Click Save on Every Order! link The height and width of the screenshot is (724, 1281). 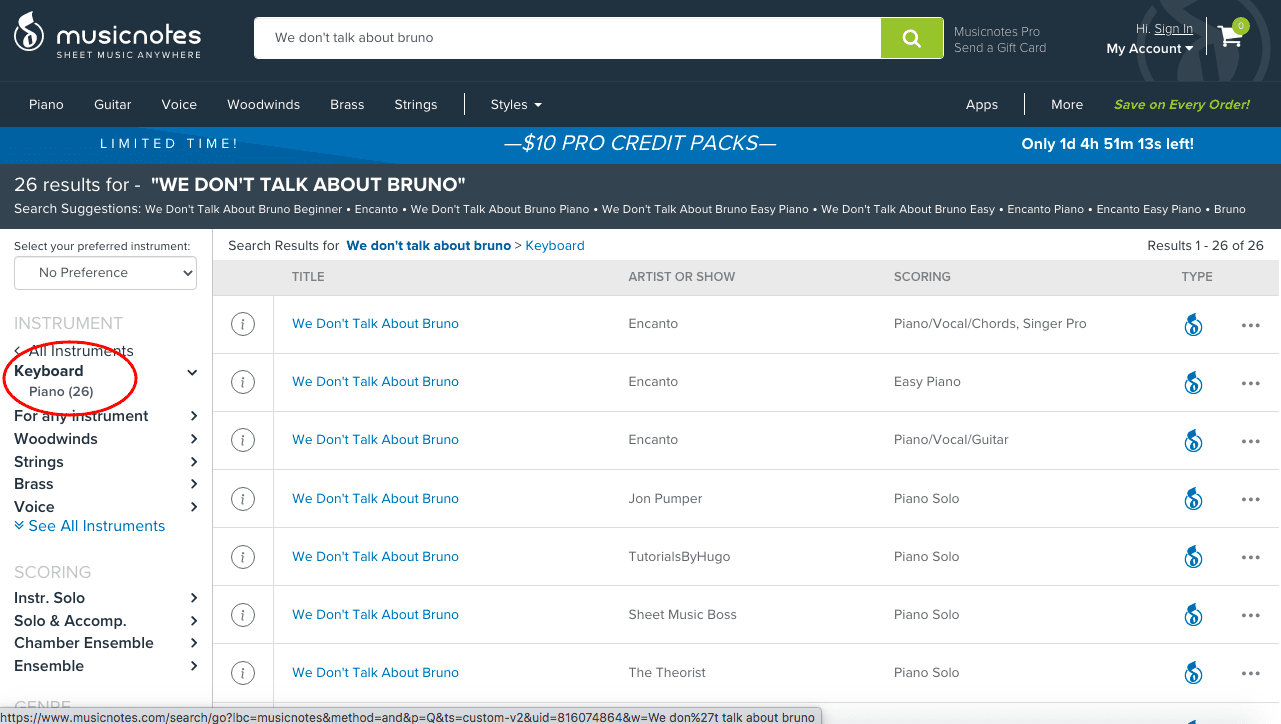1182,105
